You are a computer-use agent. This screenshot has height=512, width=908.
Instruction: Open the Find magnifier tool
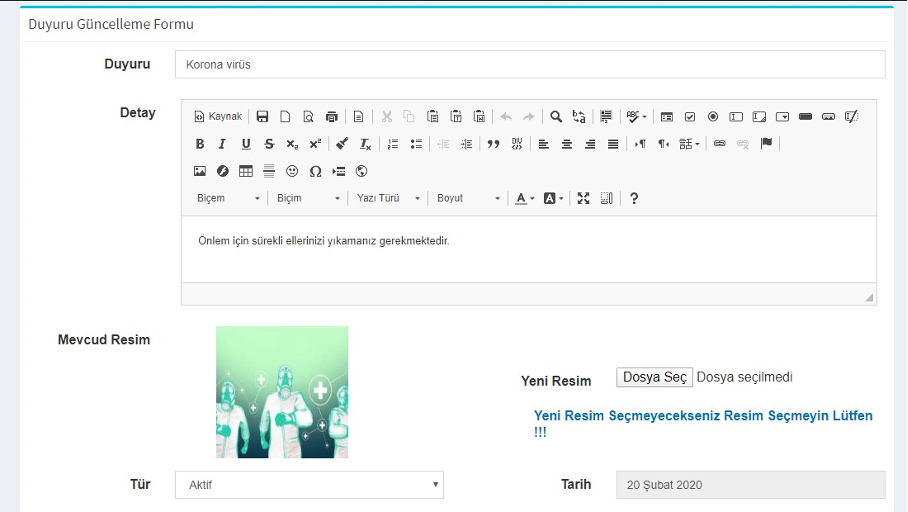point(556,116)
